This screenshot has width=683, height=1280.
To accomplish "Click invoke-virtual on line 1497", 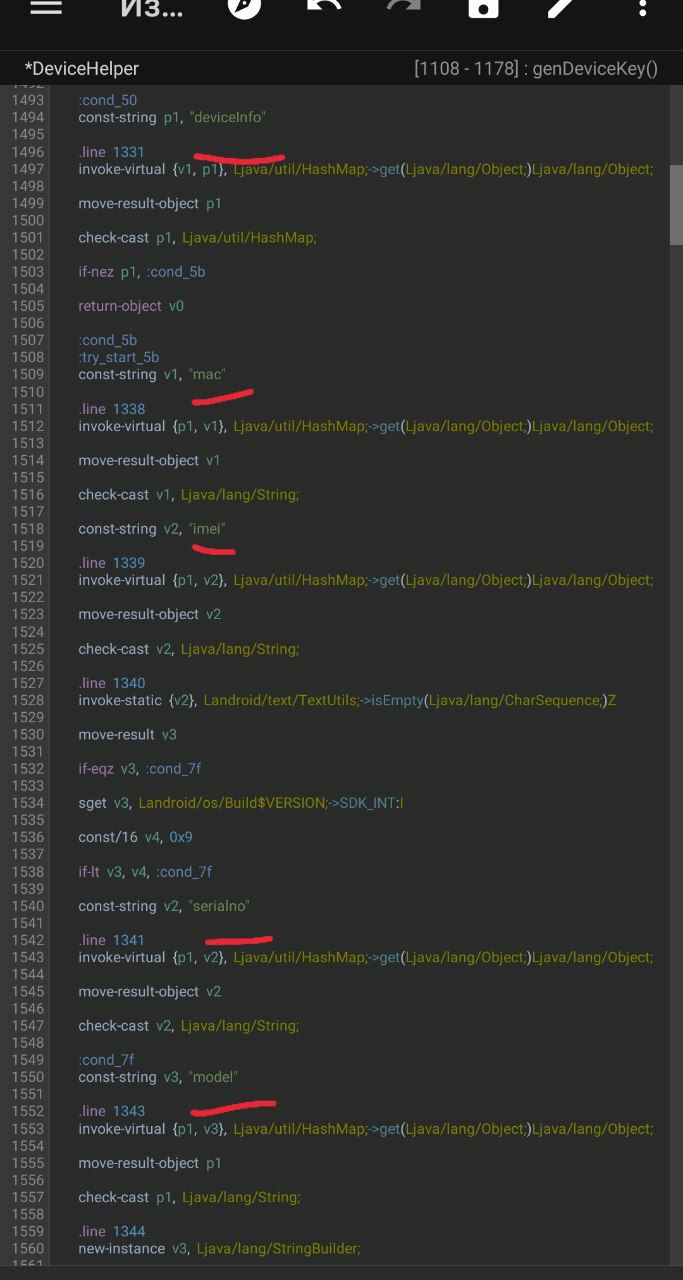I will tap(366, 169).
